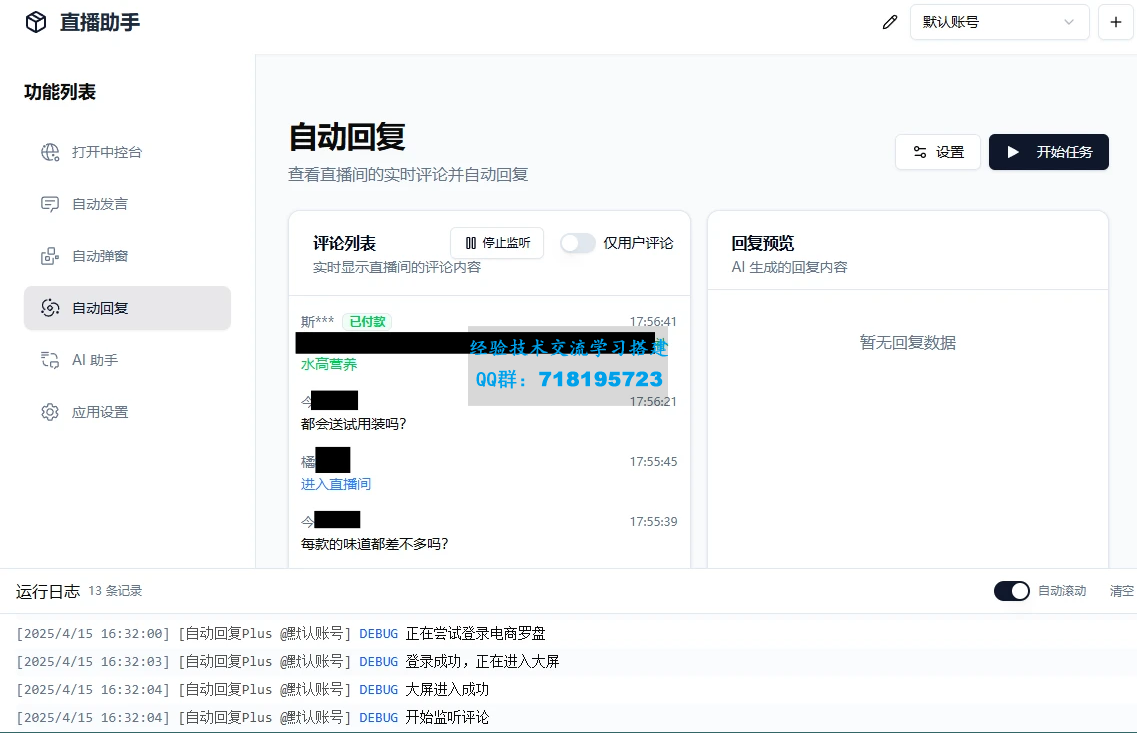Select 自动弹窗 in function list

[x=128, y=256]
